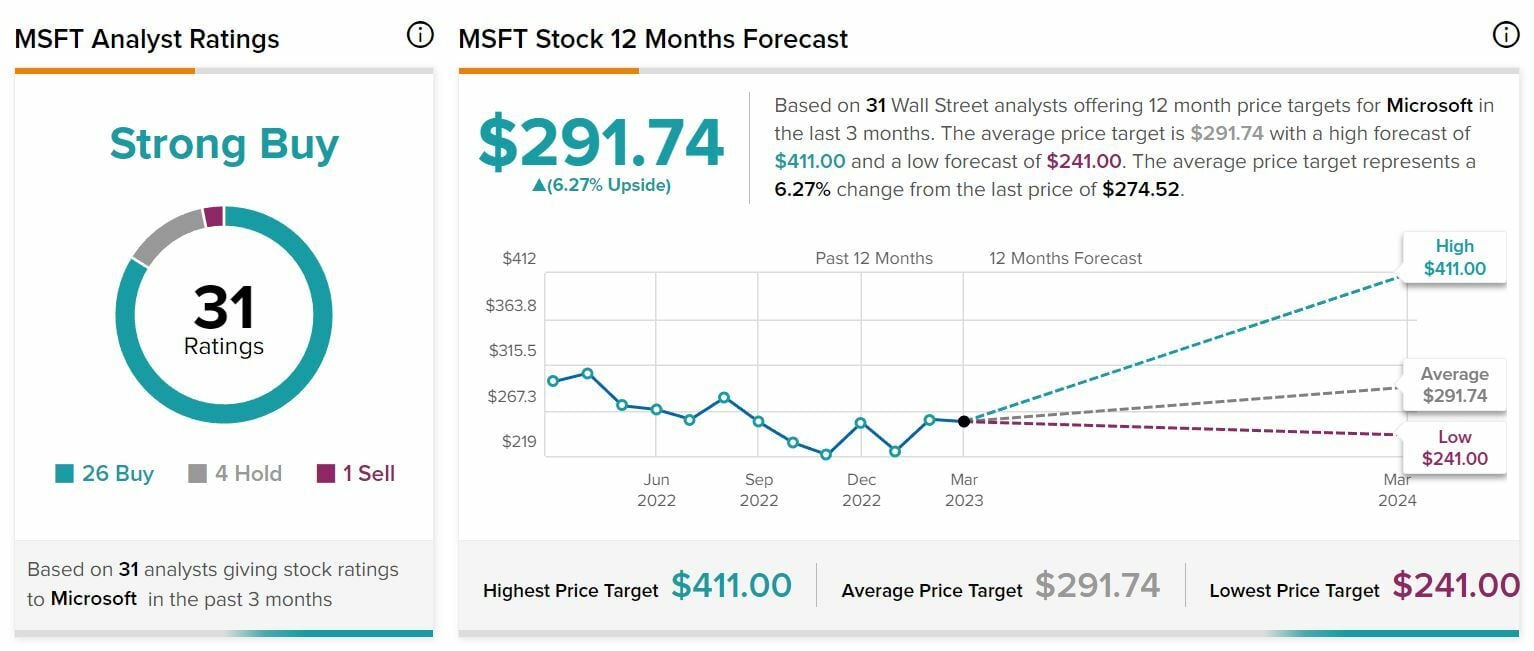
Task: Select the High $411.00 forecast tag
Action: point(1454,257)
